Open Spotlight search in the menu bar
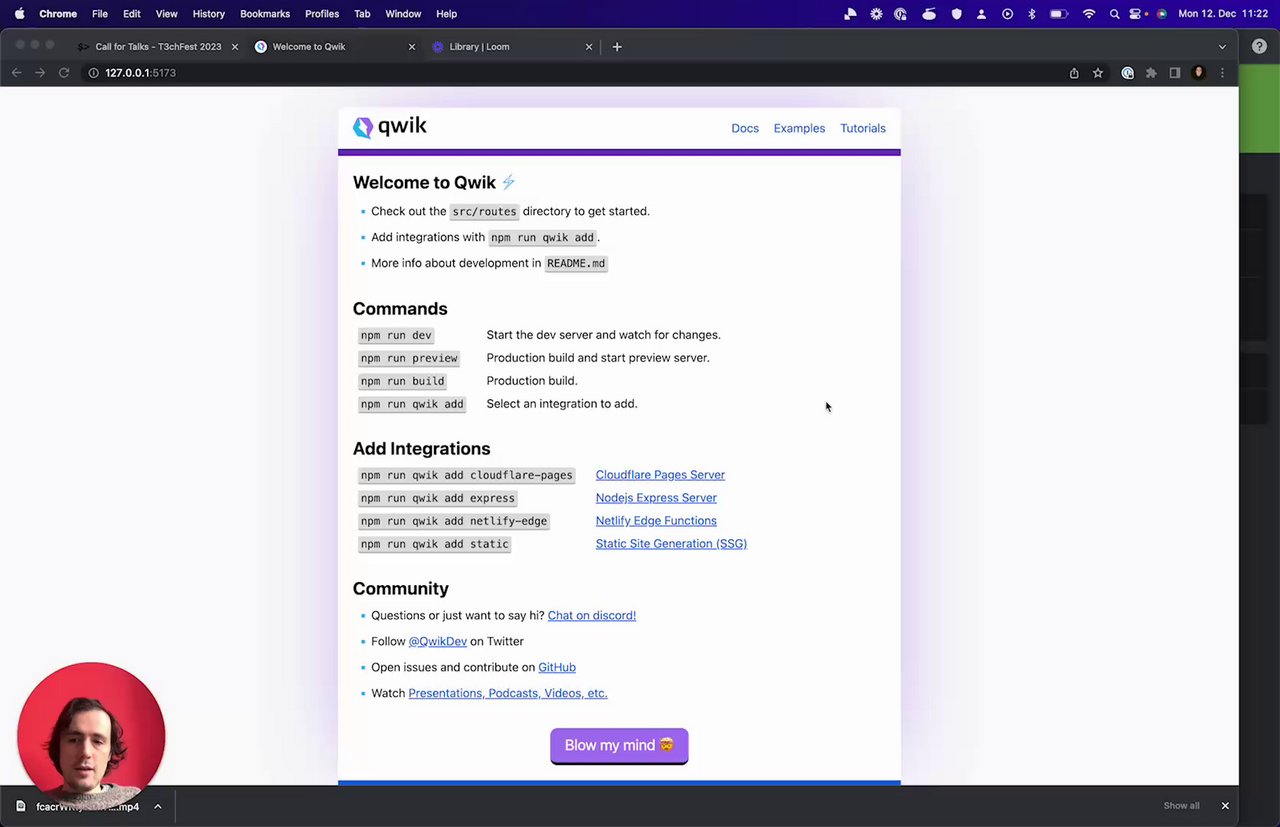 point(1114,14)
